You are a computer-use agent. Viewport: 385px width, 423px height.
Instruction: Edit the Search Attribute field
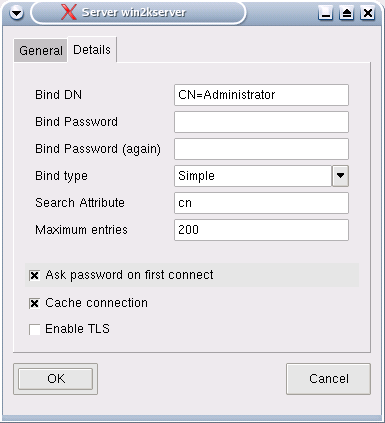pyautogui.click(x=261, y=203)
